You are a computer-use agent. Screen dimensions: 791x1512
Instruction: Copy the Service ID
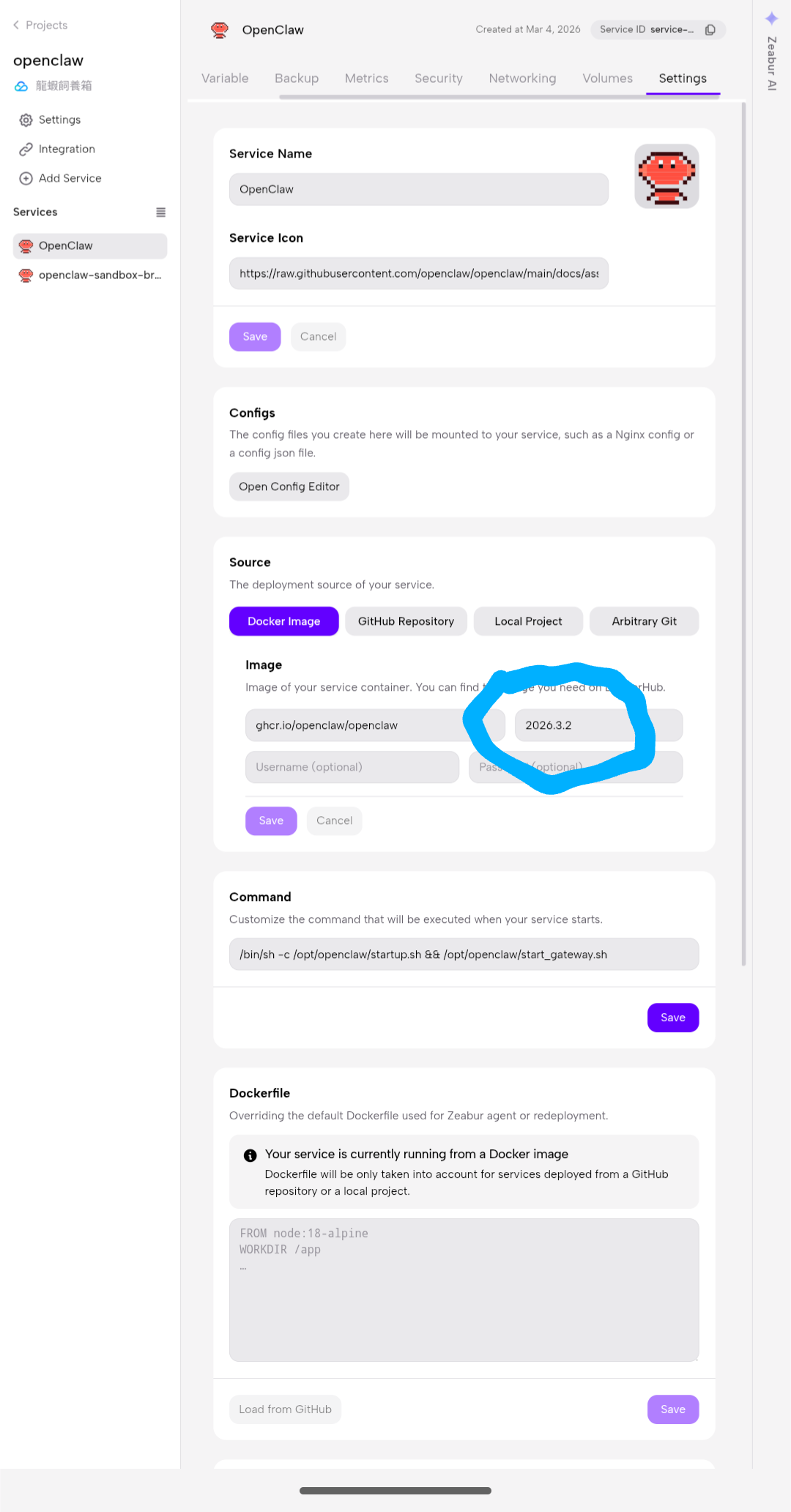pos(710,30)
